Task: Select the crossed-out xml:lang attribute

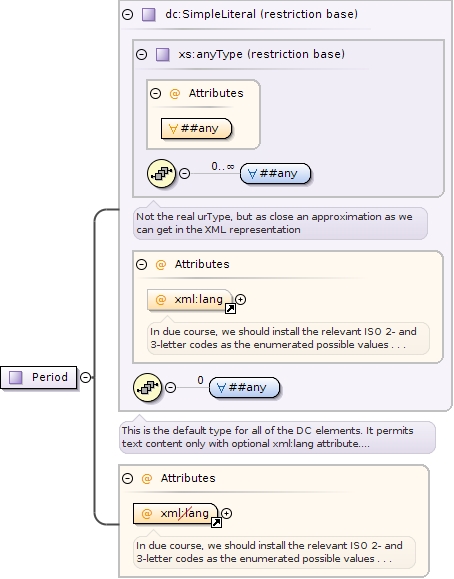Action: (x=176, y=513)
